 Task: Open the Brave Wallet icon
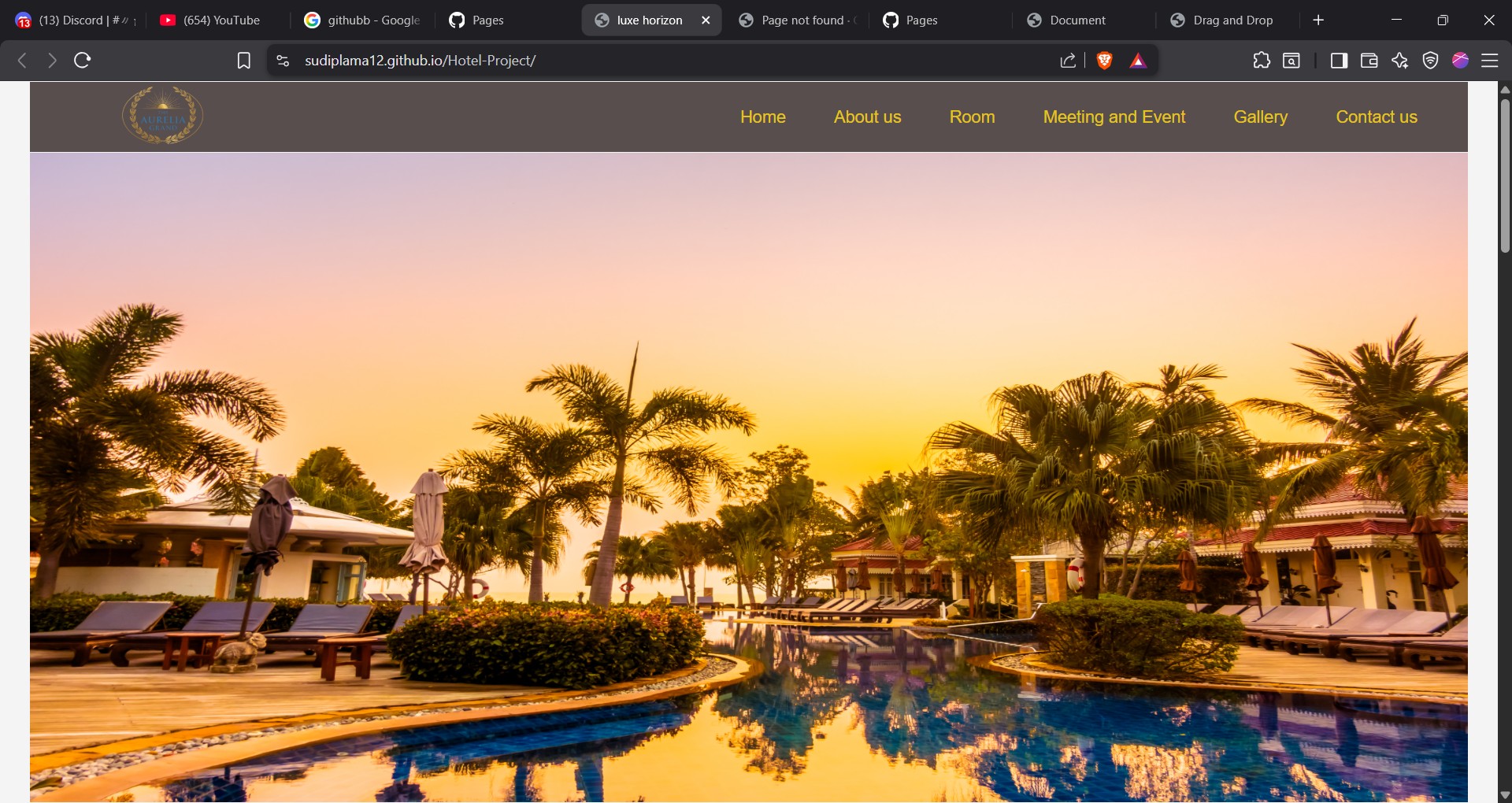tap(1369, 61)
